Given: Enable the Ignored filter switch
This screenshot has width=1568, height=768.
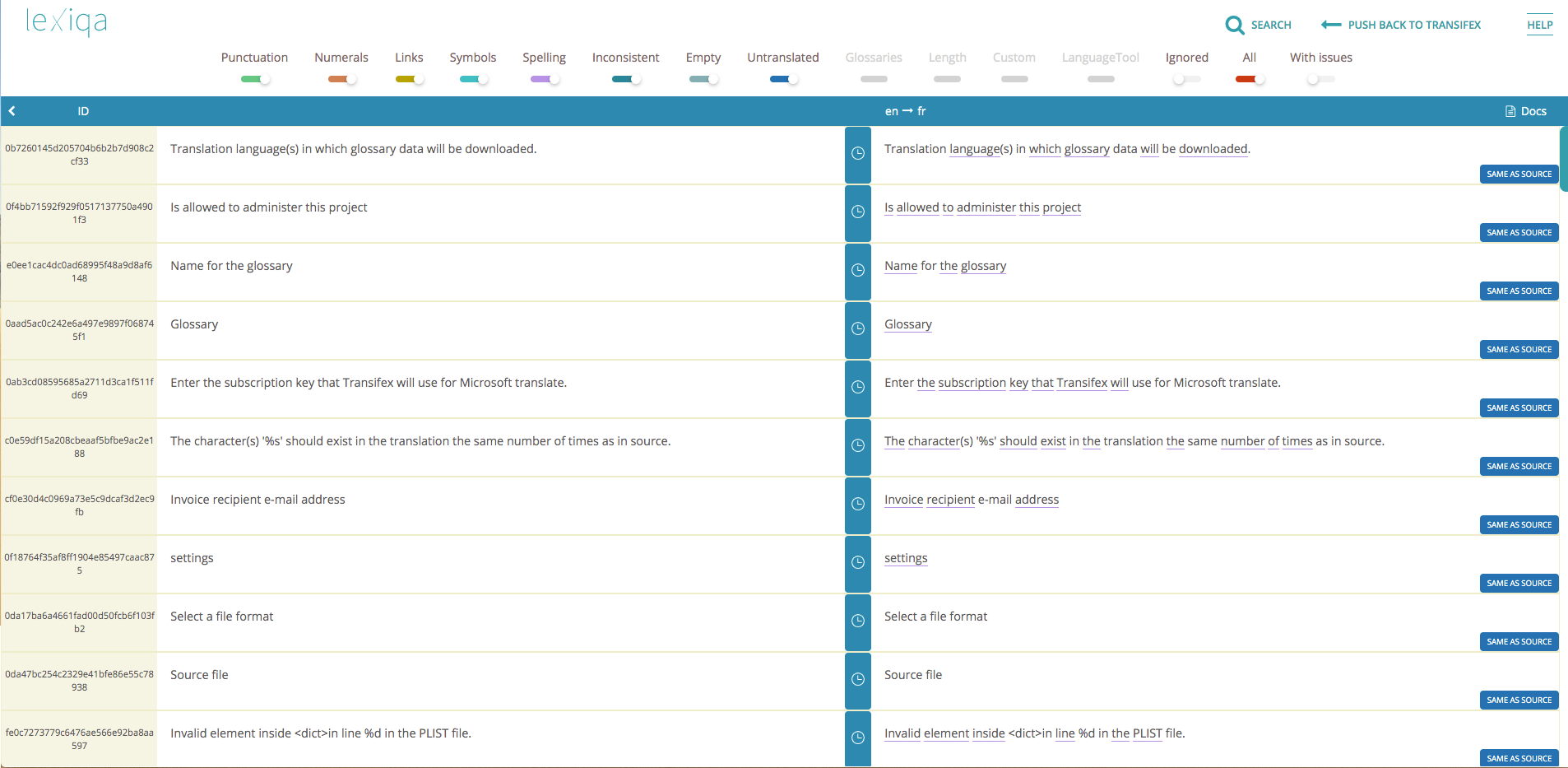Looking at the screenshot, I should coord(1187,79).
